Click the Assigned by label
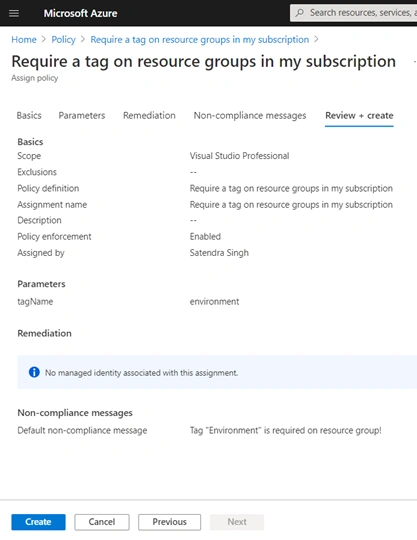 point(41,253)
